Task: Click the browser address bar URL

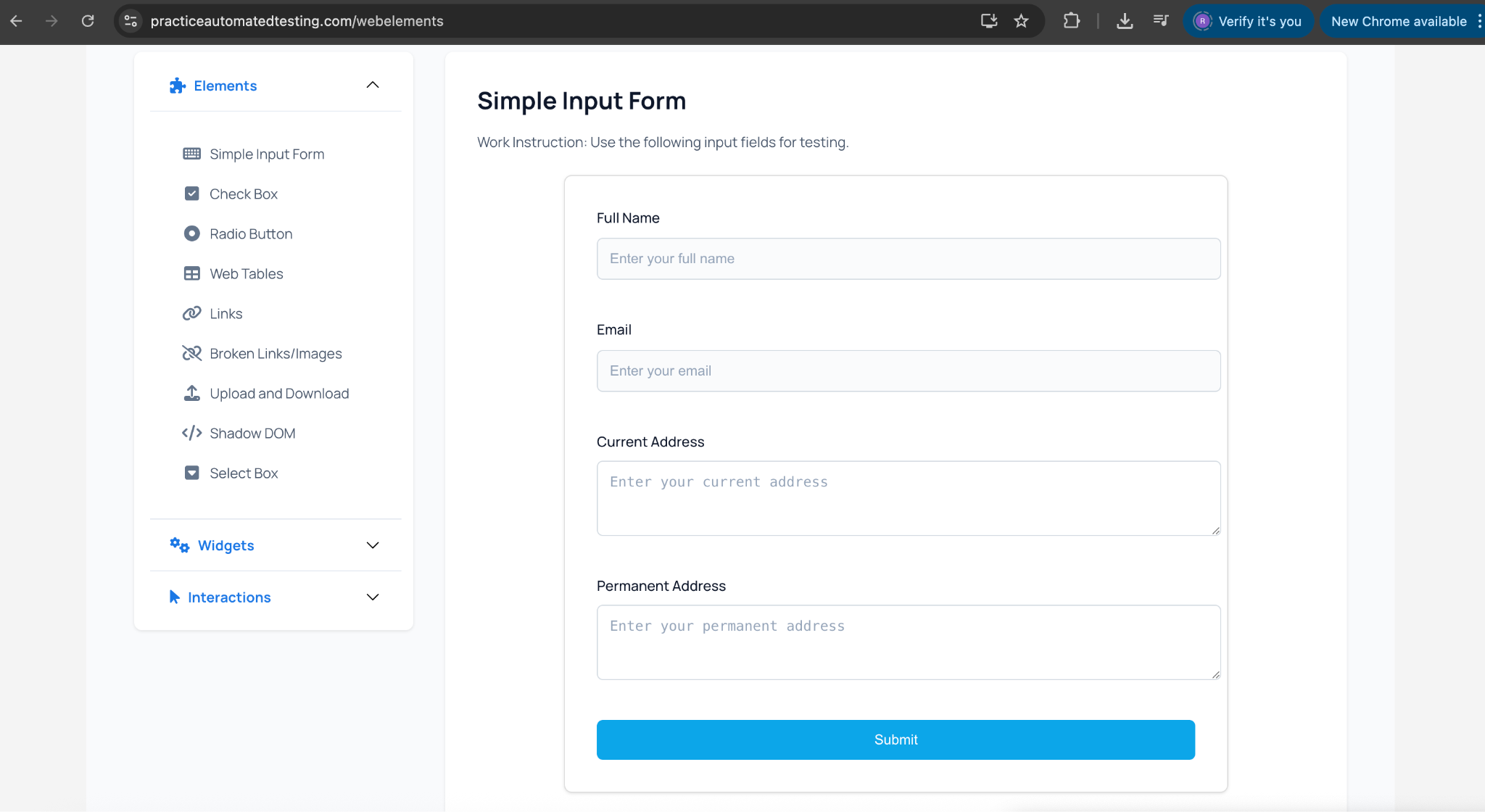Action: pos(297,21)
